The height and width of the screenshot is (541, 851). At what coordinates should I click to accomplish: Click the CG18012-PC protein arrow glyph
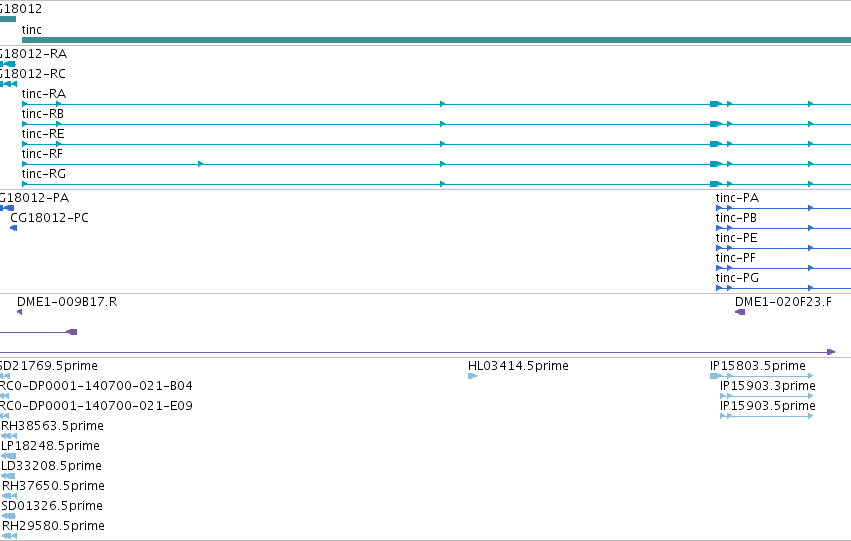point(14,228)
